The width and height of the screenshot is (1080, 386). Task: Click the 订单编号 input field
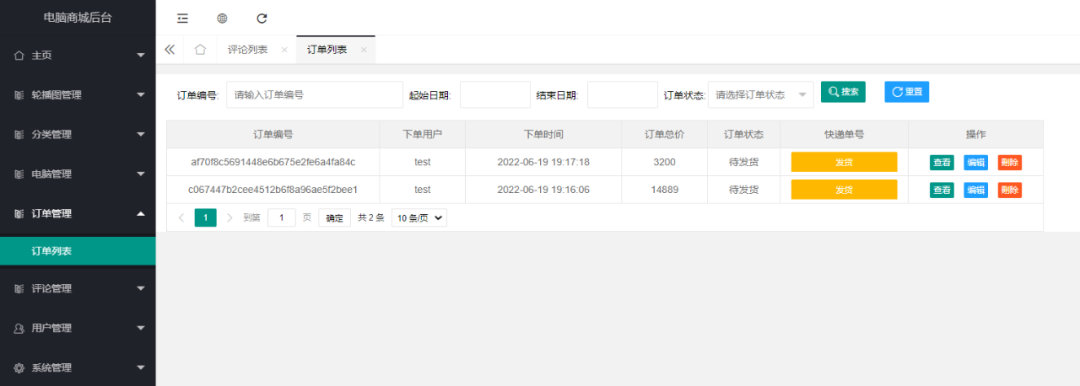point(314,94)
